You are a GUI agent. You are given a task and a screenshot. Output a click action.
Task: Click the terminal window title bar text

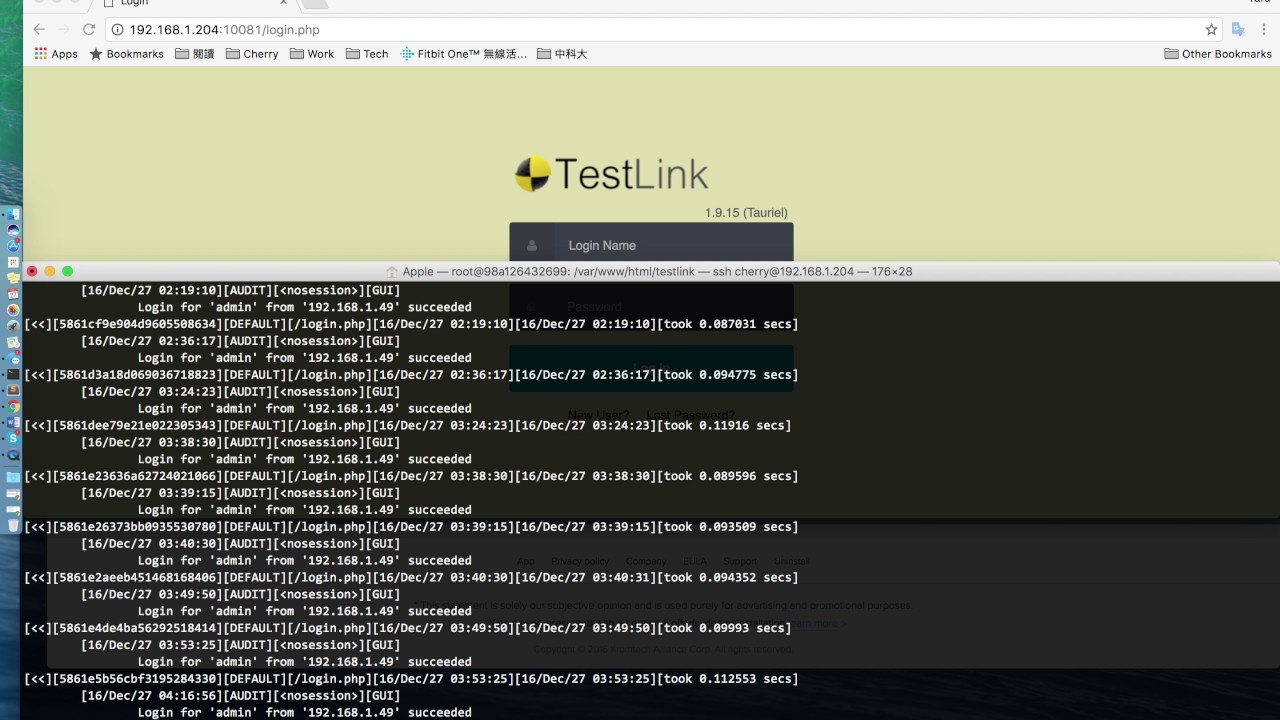(x=657, y=271)
